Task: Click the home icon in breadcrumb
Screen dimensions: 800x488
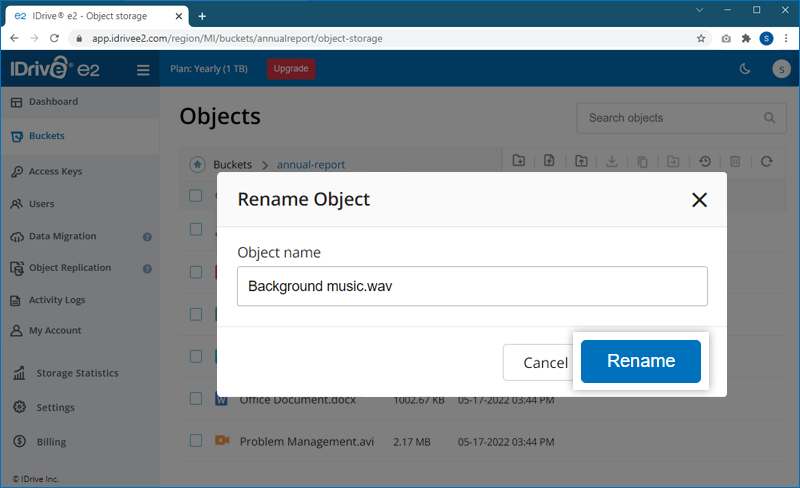Action: tap(197, 164)
